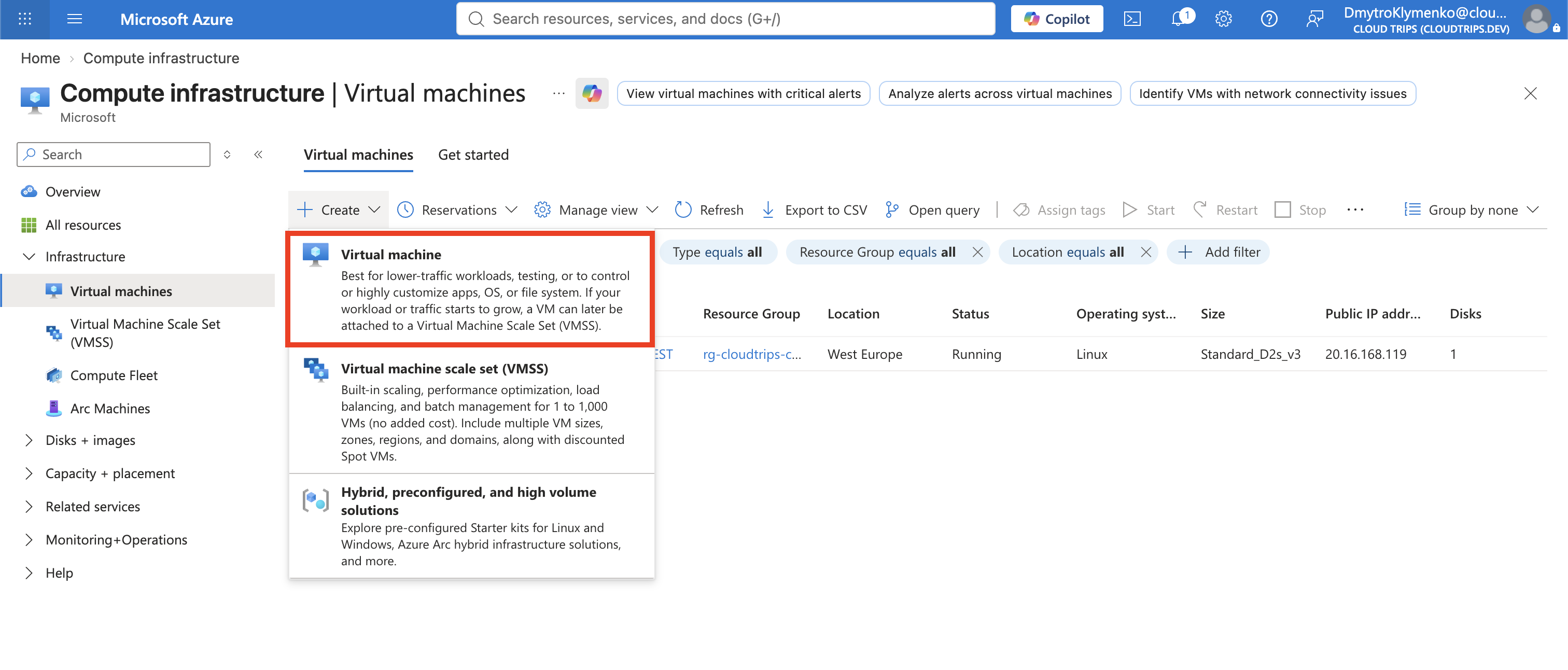Click the Restart toolbar button

coord(1225,210)
